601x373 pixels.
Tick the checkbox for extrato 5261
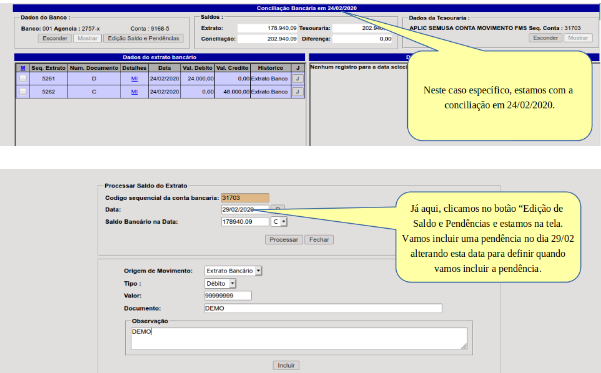(23, 79)
